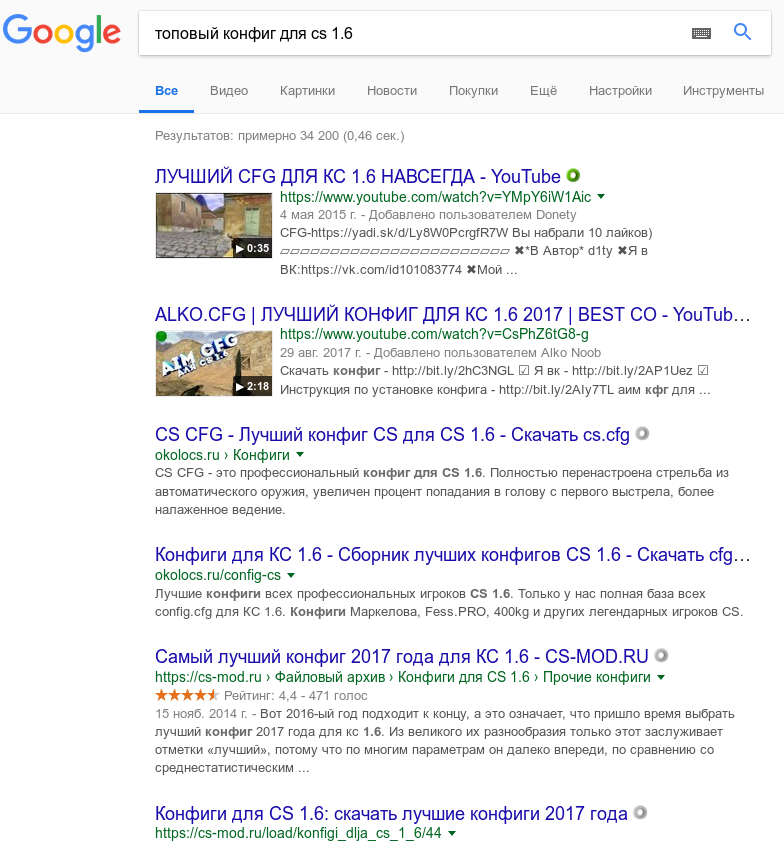Expand dropdown arrow next to konfigi_dlja_cs_1_6/44 URL
Viewport: 784px width, 841px height.
[452, 833]
